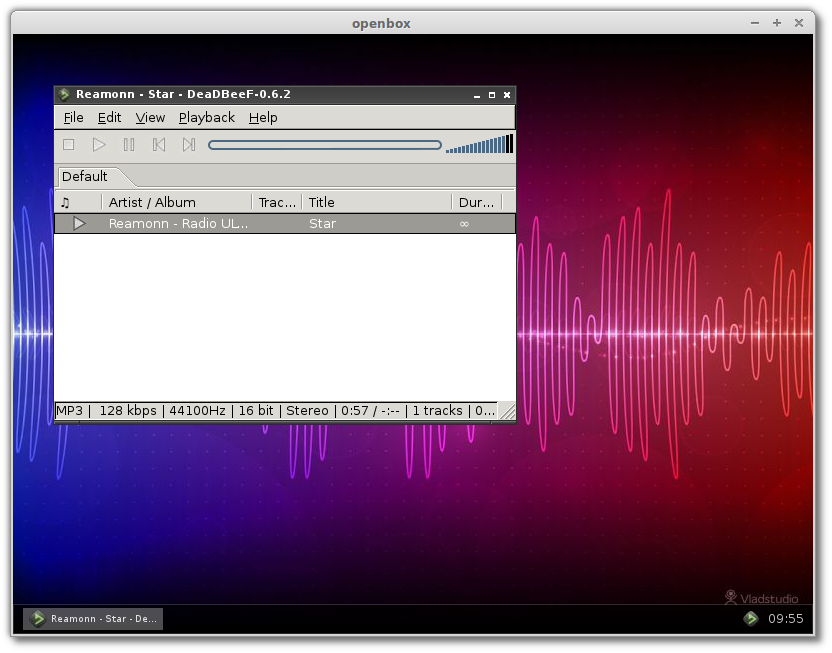Click the 16 bit status entry
Image resolution: width=832 pixels, height=653 pixels.
click(256, 411)
